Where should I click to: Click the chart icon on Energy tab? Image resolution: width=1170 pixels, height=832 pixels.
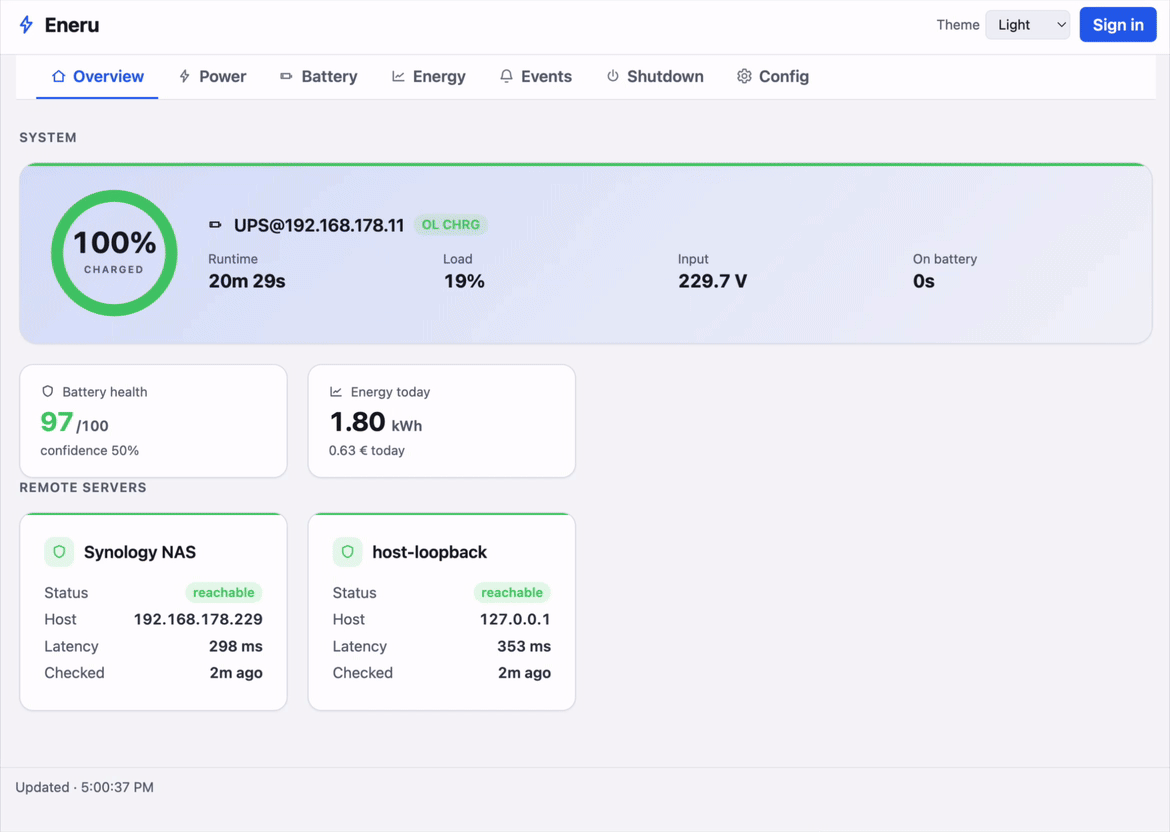(x=398, y=76)
